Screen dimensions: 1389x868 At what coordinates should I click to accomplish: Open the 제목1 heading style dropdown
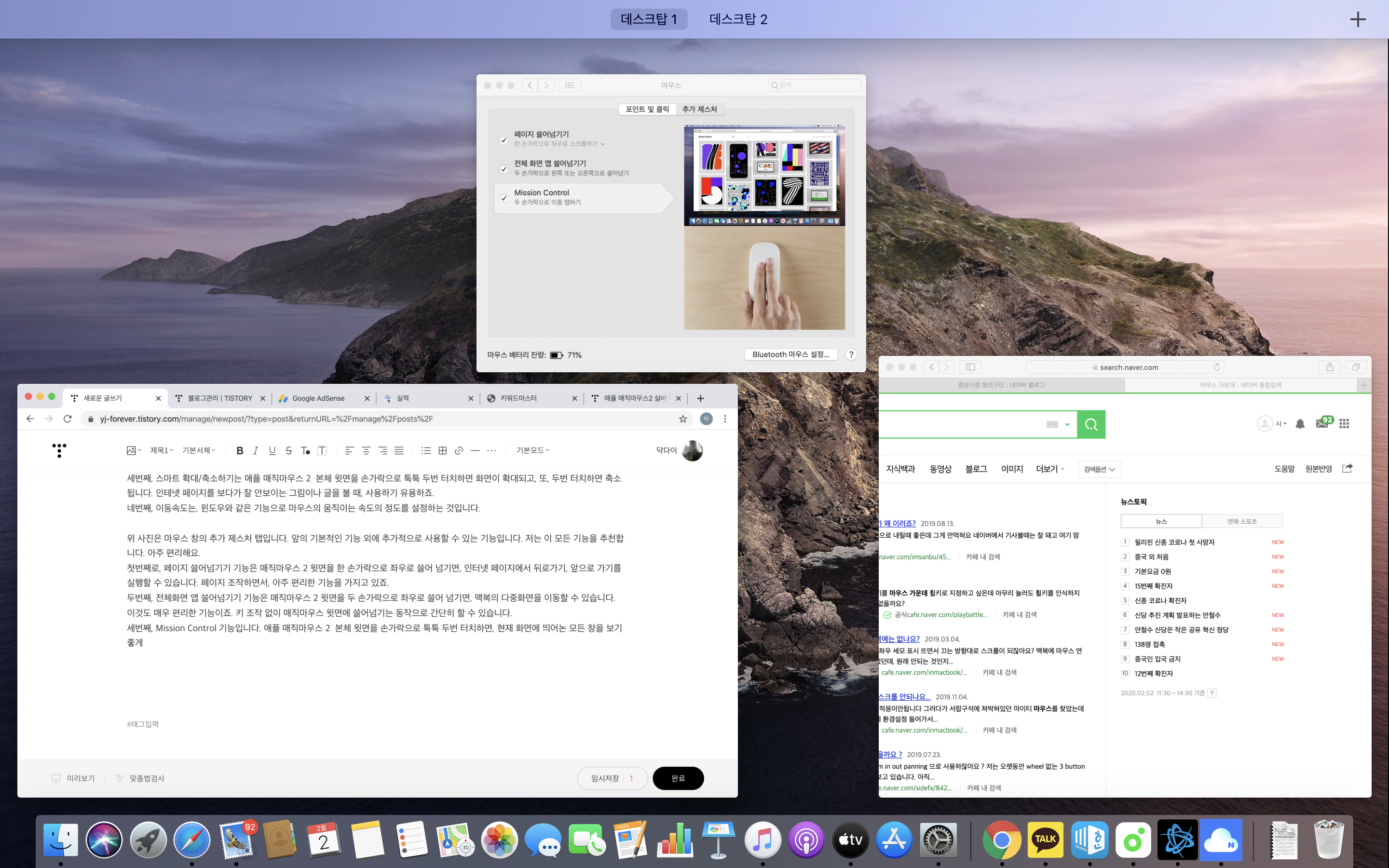click(x=161, y=451)
